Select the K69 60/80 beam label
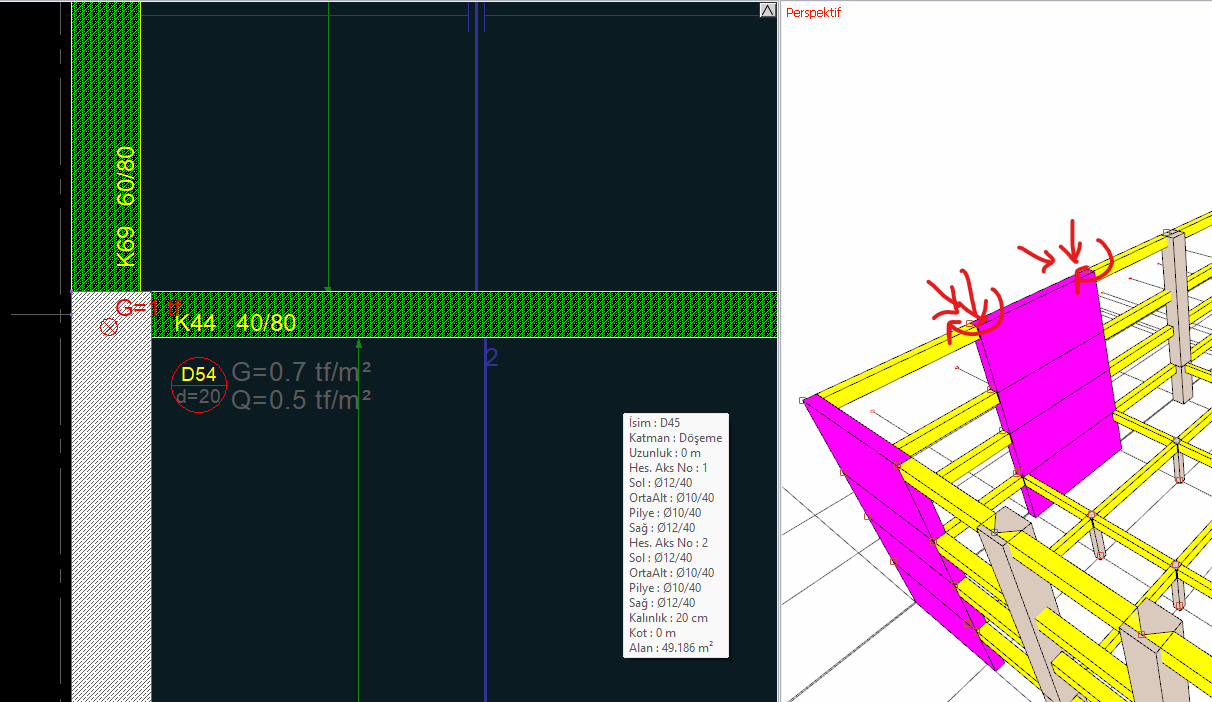This screenshot has height=702, width=1212. pos(126,206)
